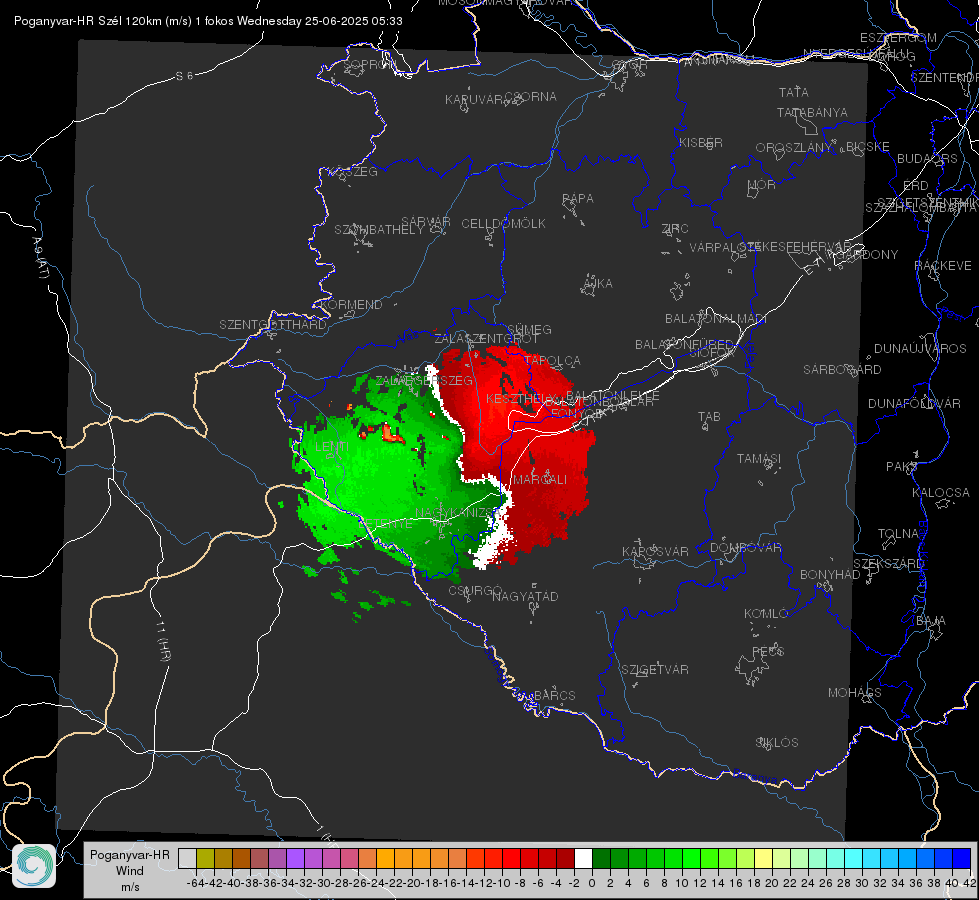Viewport: 979px width, 900px height.
Task: Click the 'TAB' city label
Action: (x=709, y=417)
